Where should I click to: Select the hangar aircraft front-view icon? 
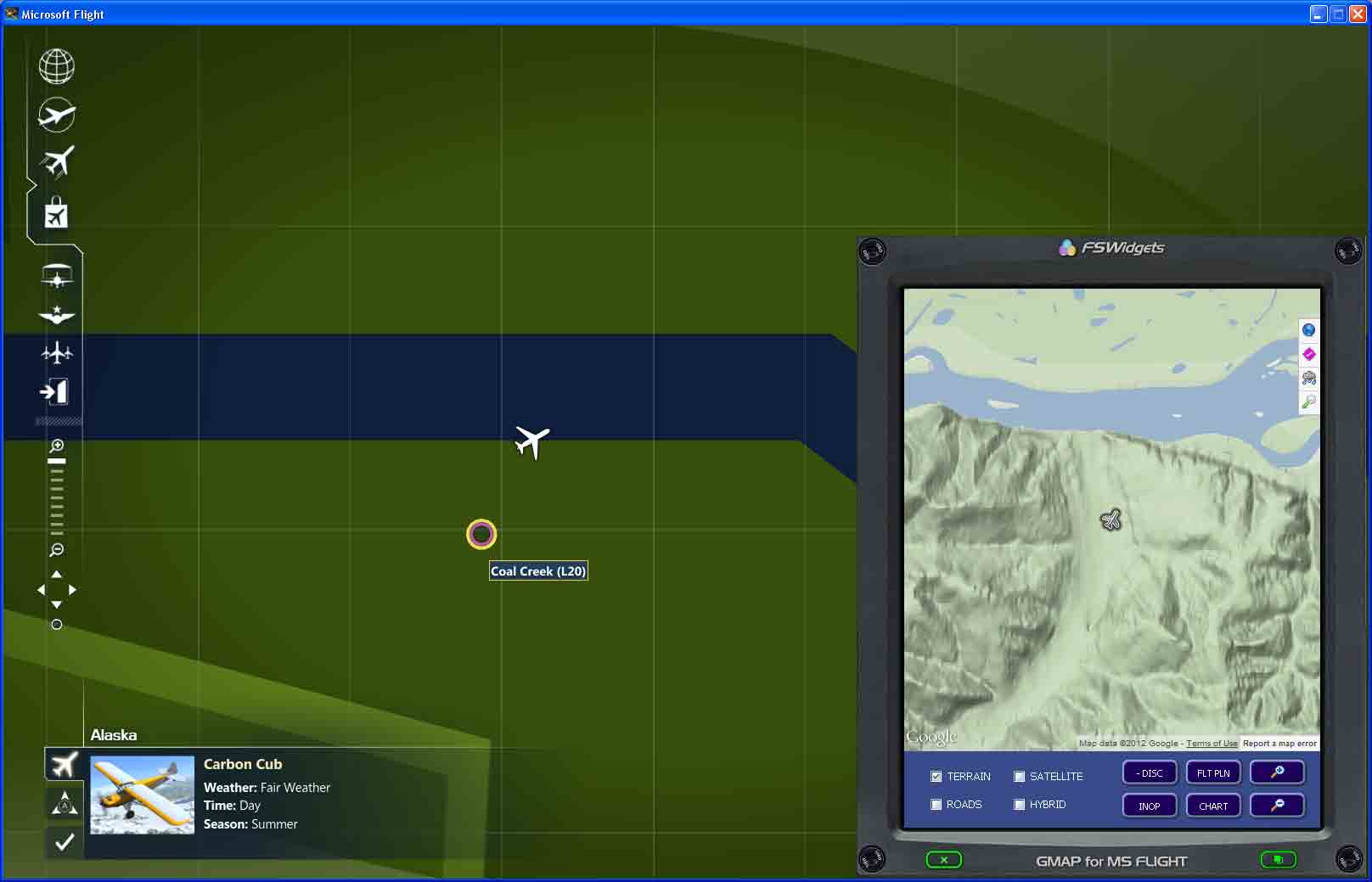tap(57, 276)
